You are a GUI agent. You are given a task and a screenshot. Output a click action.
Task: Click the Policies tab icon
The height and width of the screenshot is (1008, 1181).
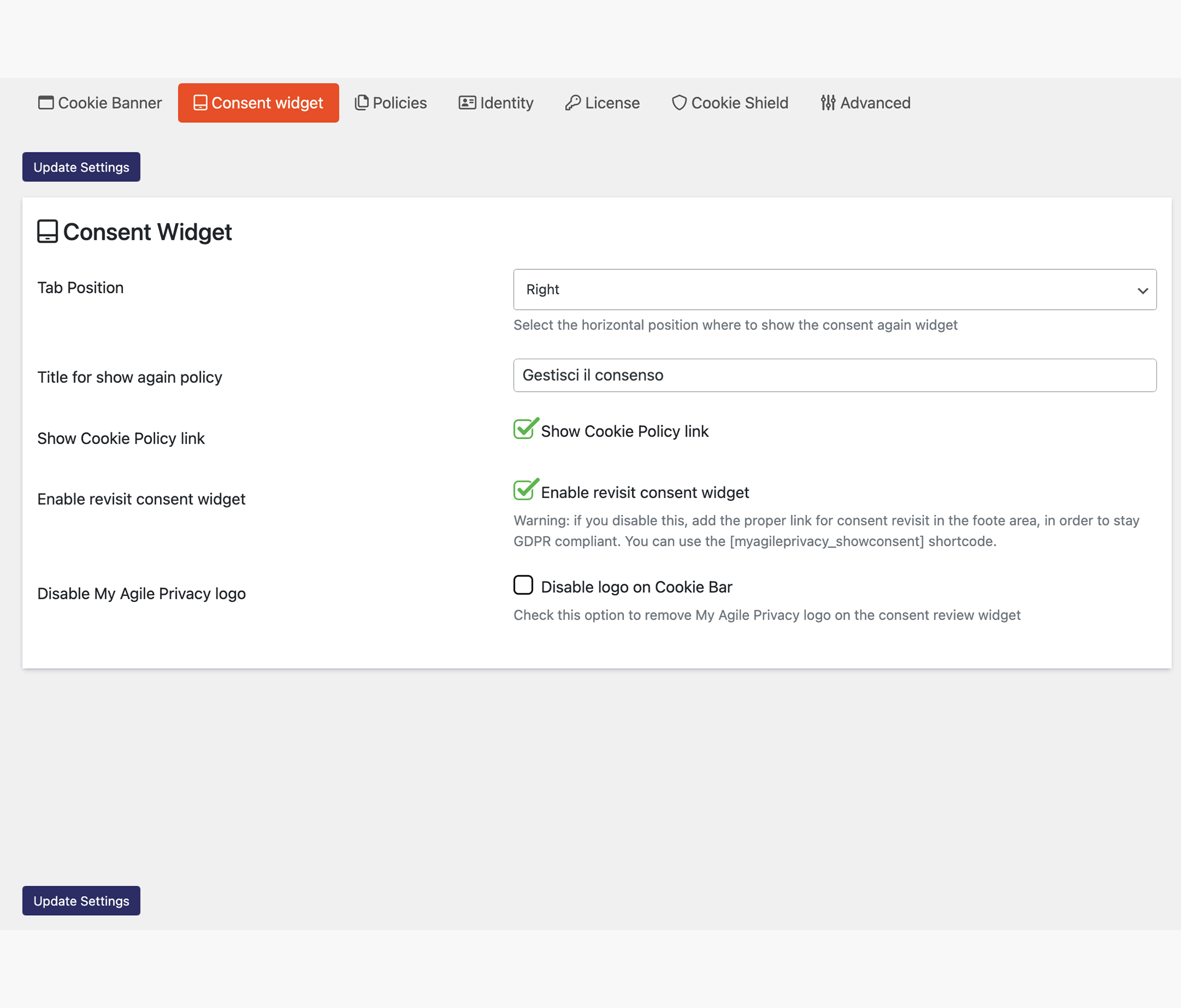click(361, 103)
